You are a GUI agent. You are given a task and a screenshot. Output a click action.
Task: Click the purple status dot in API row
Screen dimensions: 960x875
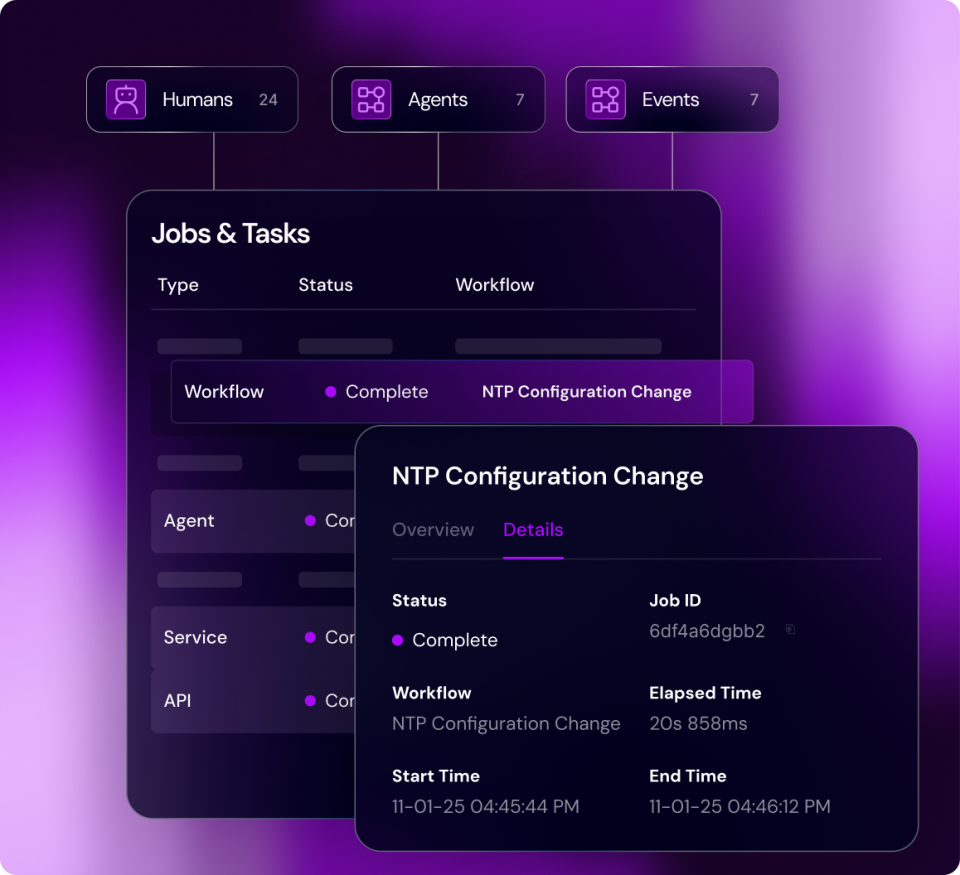pyautogui.click(x=310, y=700)
